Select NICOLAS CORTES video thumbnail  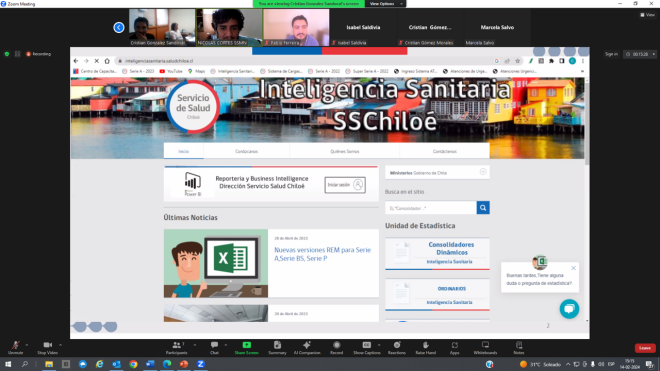pos(229,27)
